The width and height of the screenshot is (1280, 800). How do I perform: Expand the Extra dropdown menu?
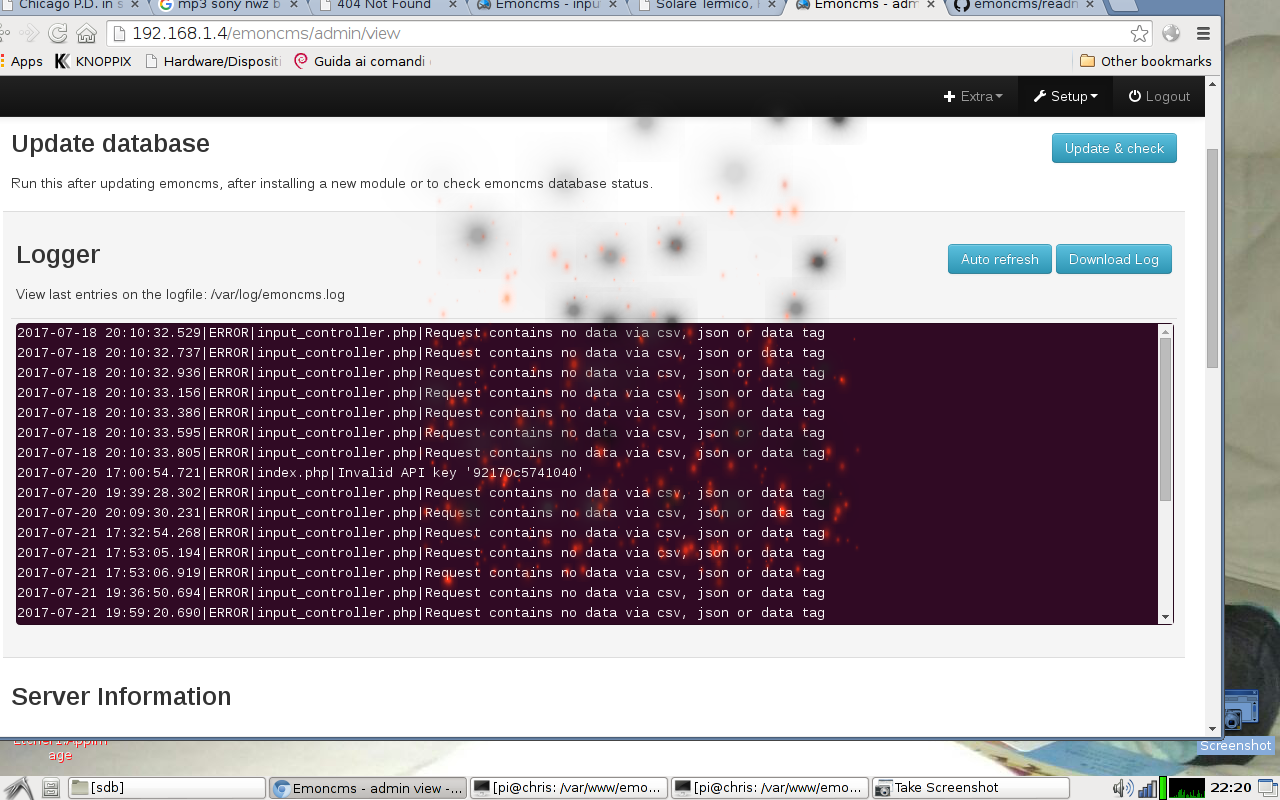pos(973,96)
